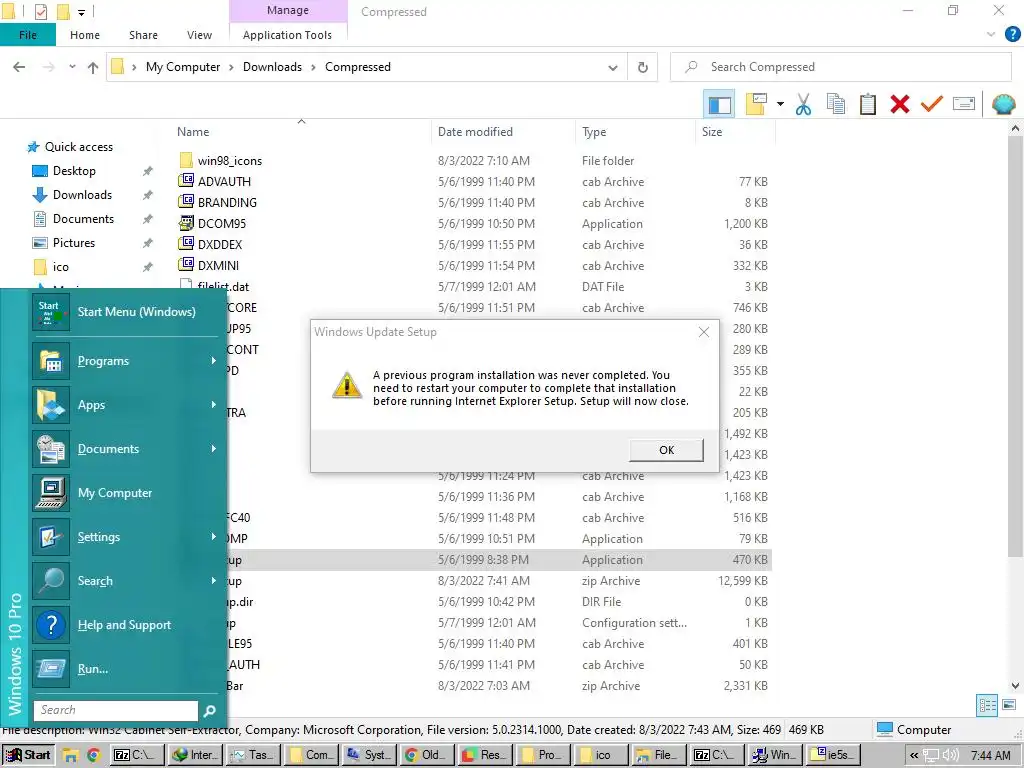Open File Explorer quick launch icon
This screenshot has height=768, width=1024.
(x=71, y=755)
